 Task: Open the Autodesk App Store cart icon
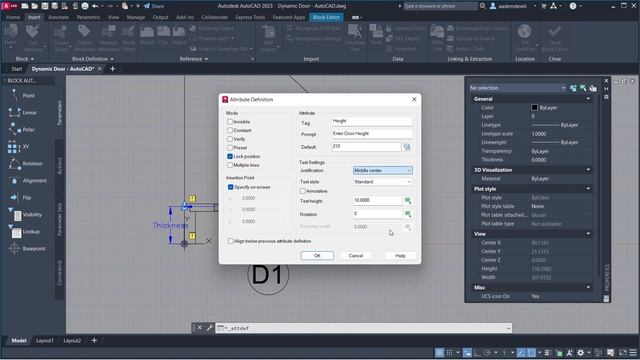tap(544, 6)
